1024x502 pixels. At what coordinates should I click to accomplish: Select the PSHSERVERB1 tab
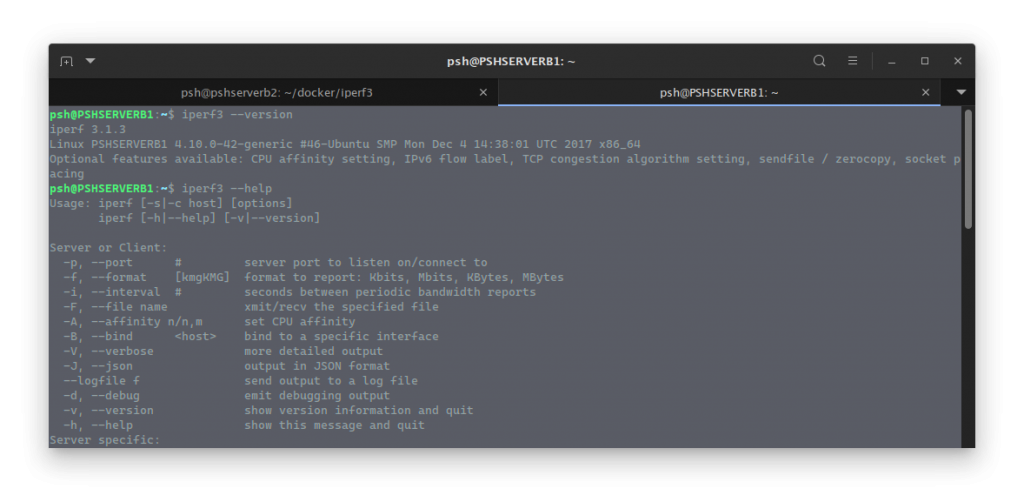(718, 93)
